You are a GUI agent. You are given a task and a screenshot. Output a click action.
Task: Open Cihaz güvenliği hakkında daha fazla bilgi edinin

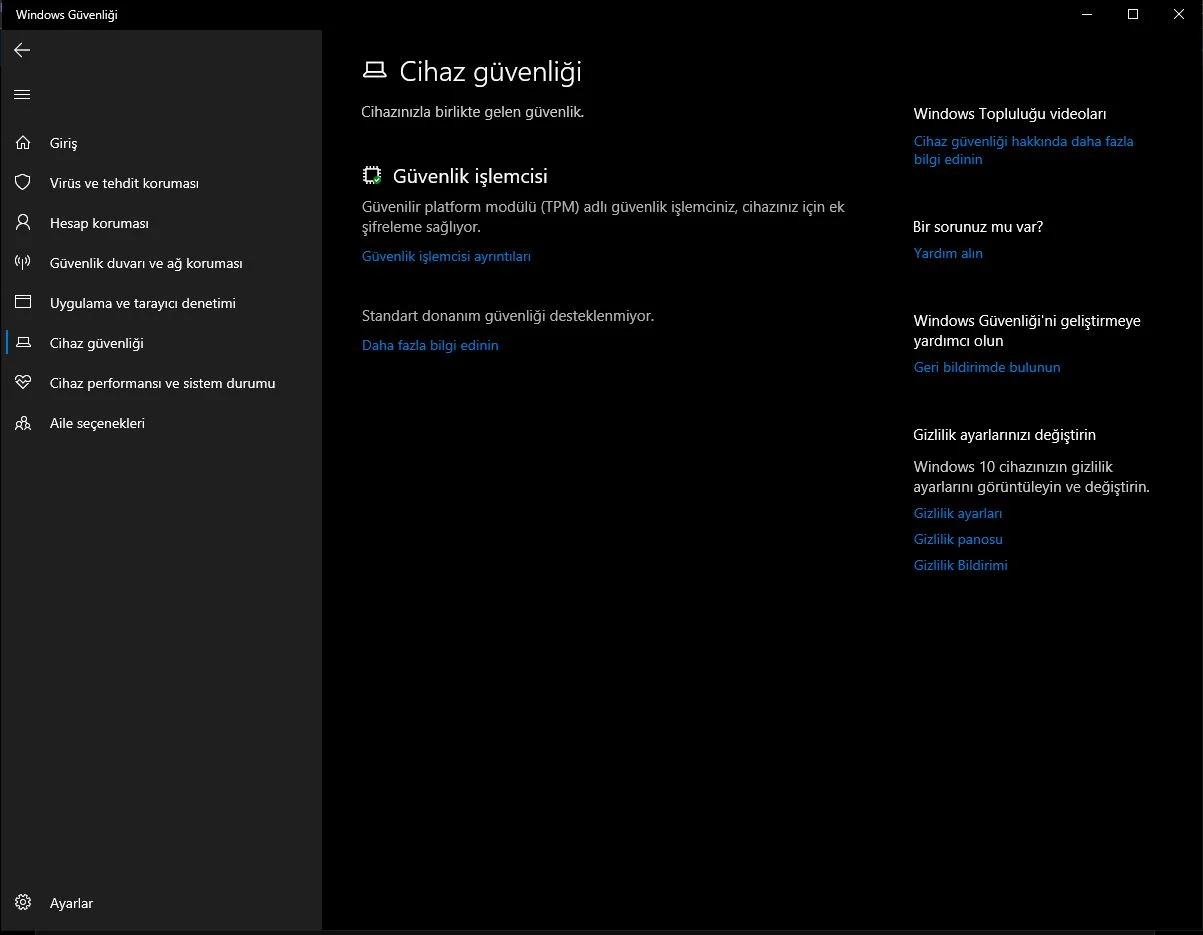coord(1023,150)
